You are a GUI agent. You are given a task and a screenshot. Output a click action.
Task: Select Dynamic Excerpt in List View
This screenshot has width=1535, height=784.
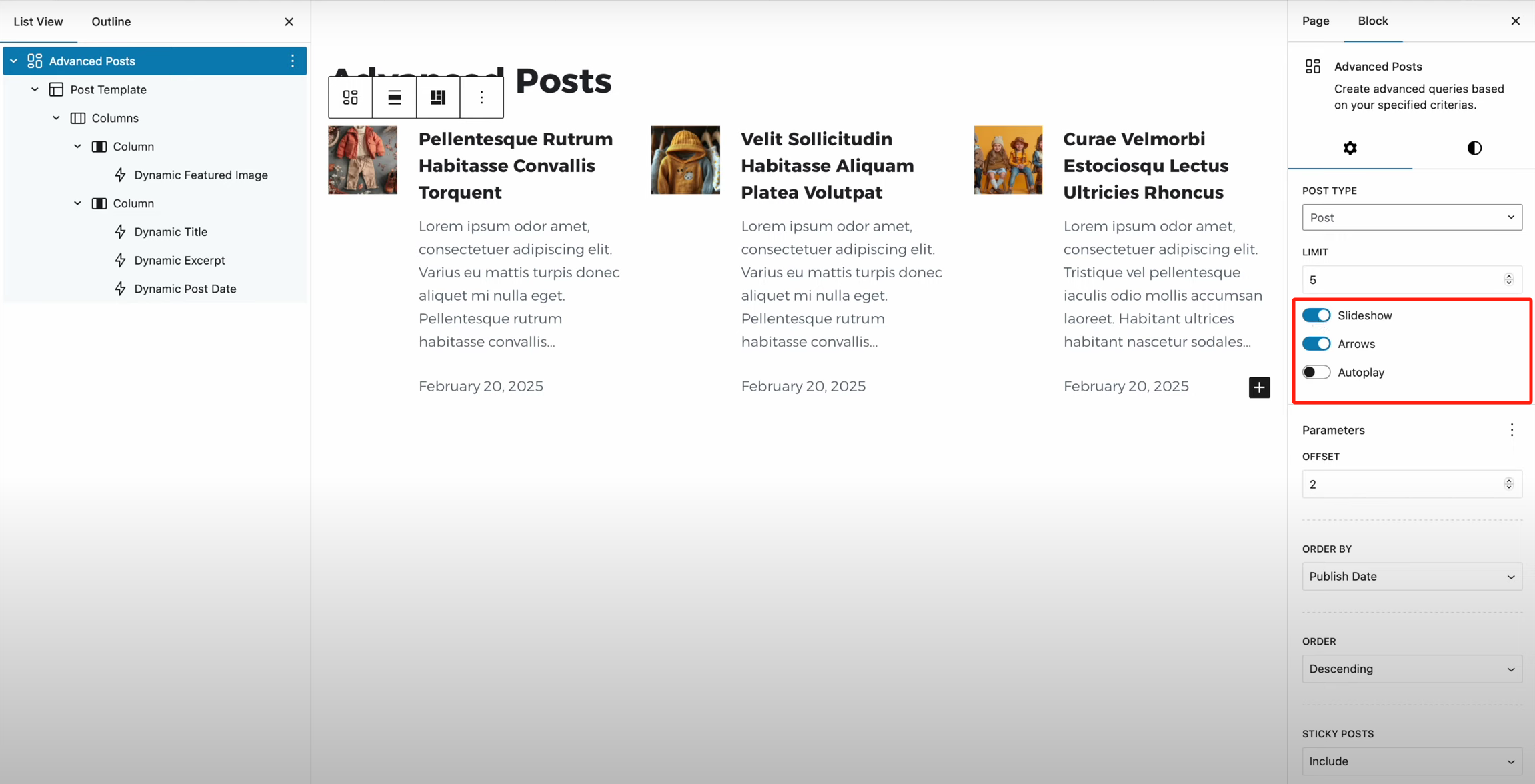point(179,261)
